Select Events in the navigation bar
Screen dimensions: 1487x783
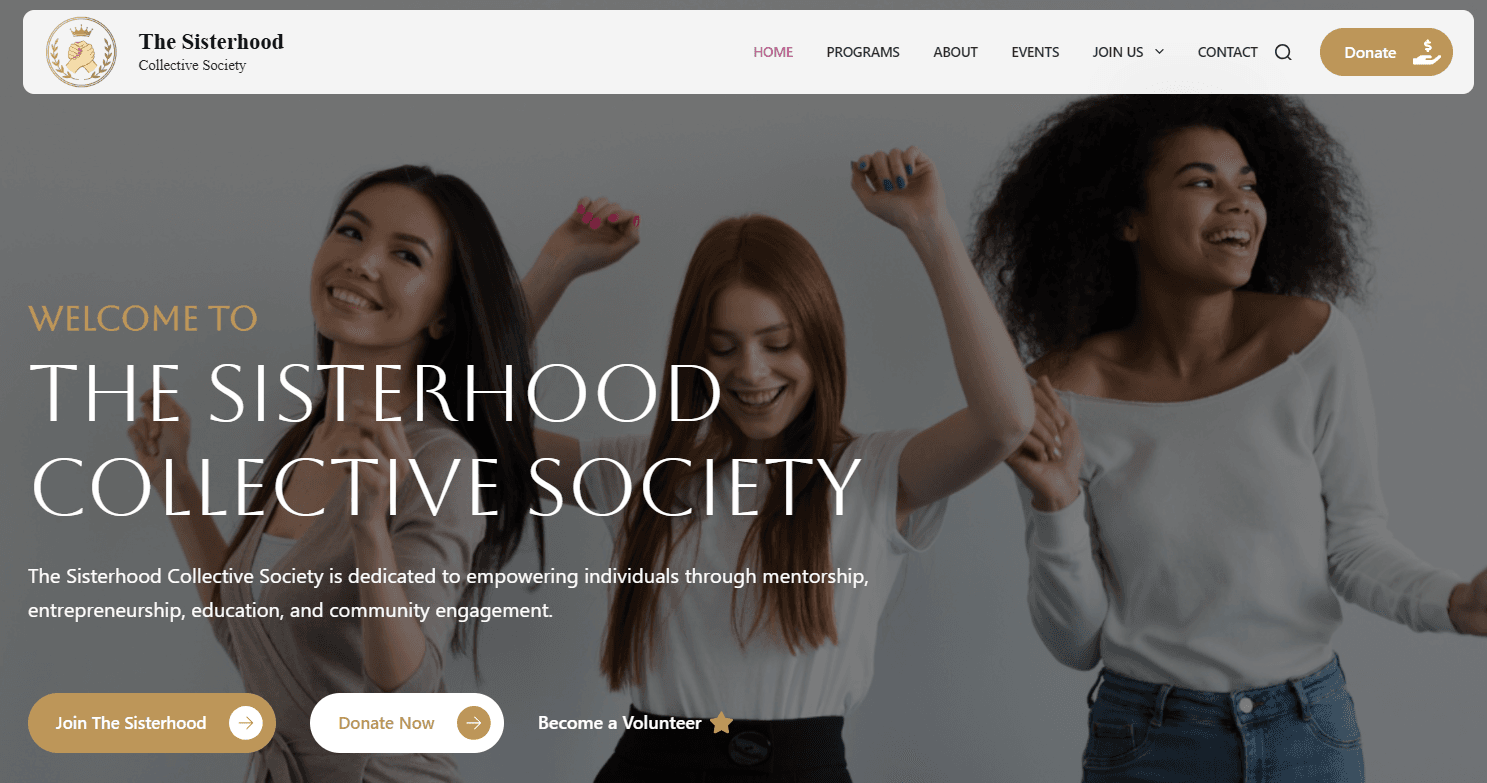coord(1035,52)
